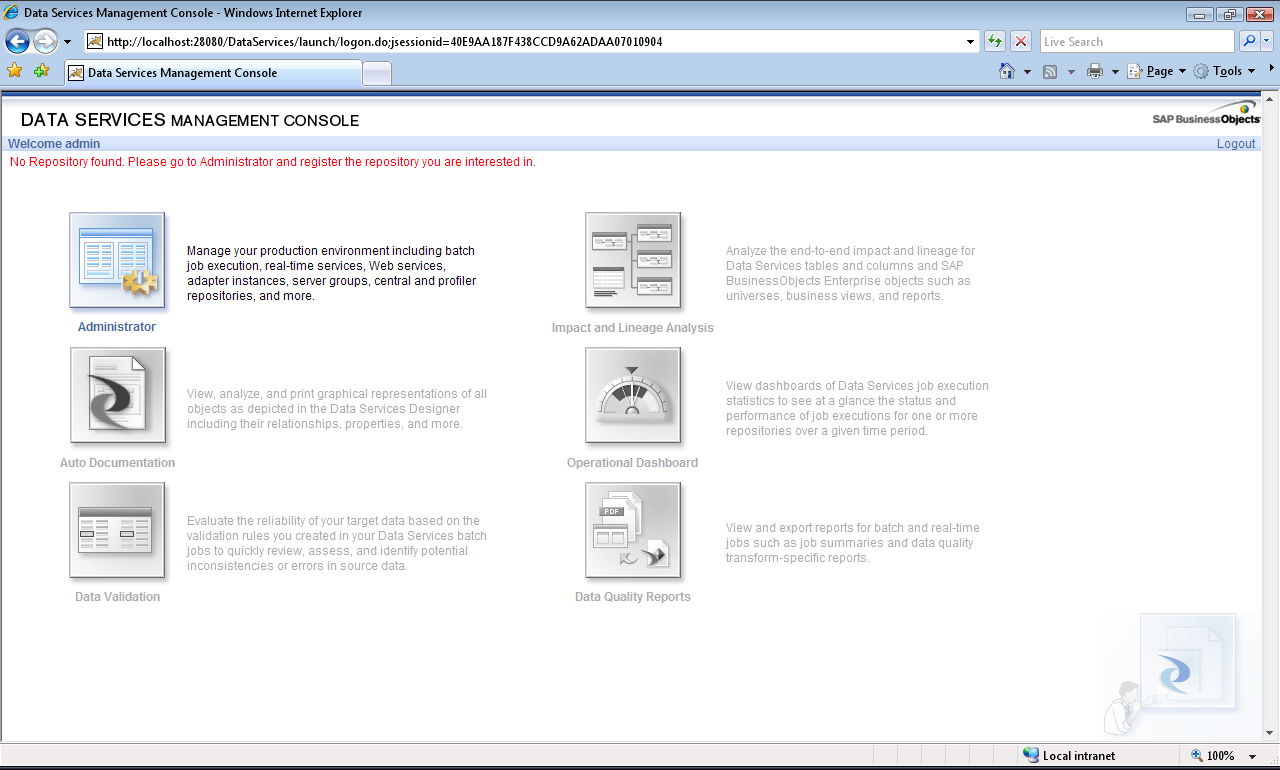Image resolution: width=1280 pixels, height=770 pixels.
Task: Open the 100% zoom level control
Action: click(x=1213, y=756)
